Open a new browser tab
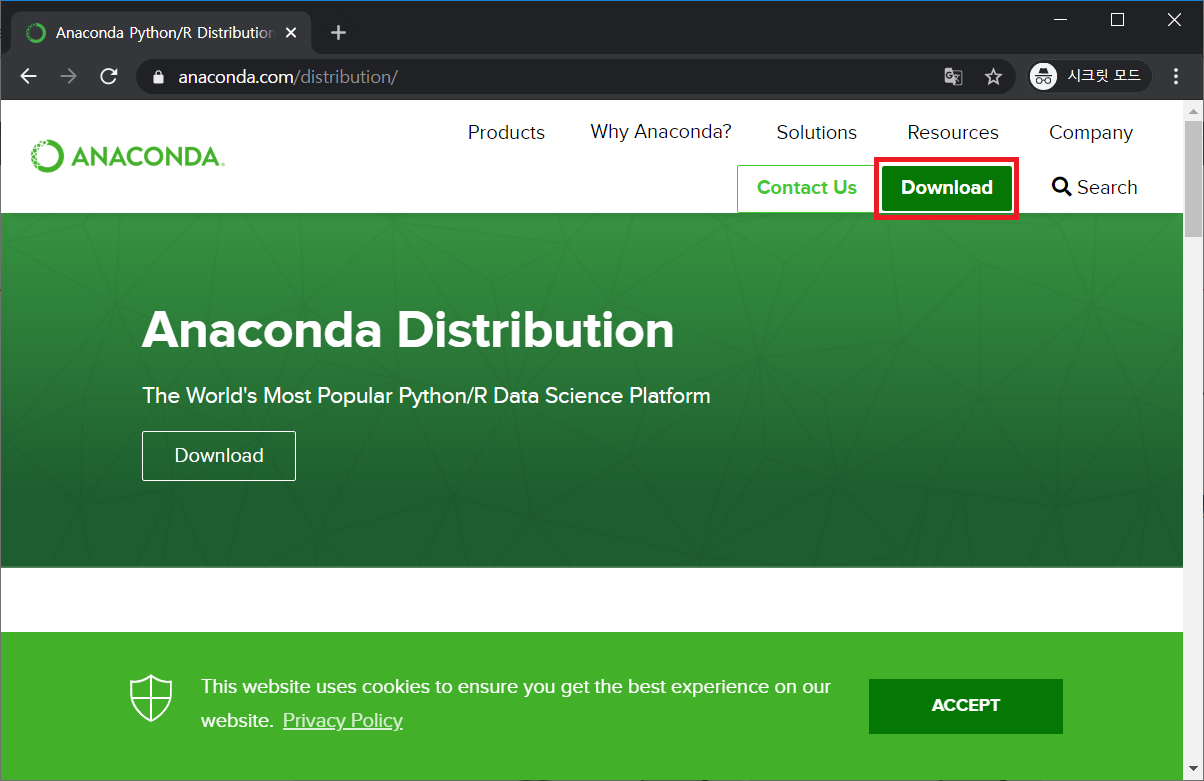 point(338,33)
